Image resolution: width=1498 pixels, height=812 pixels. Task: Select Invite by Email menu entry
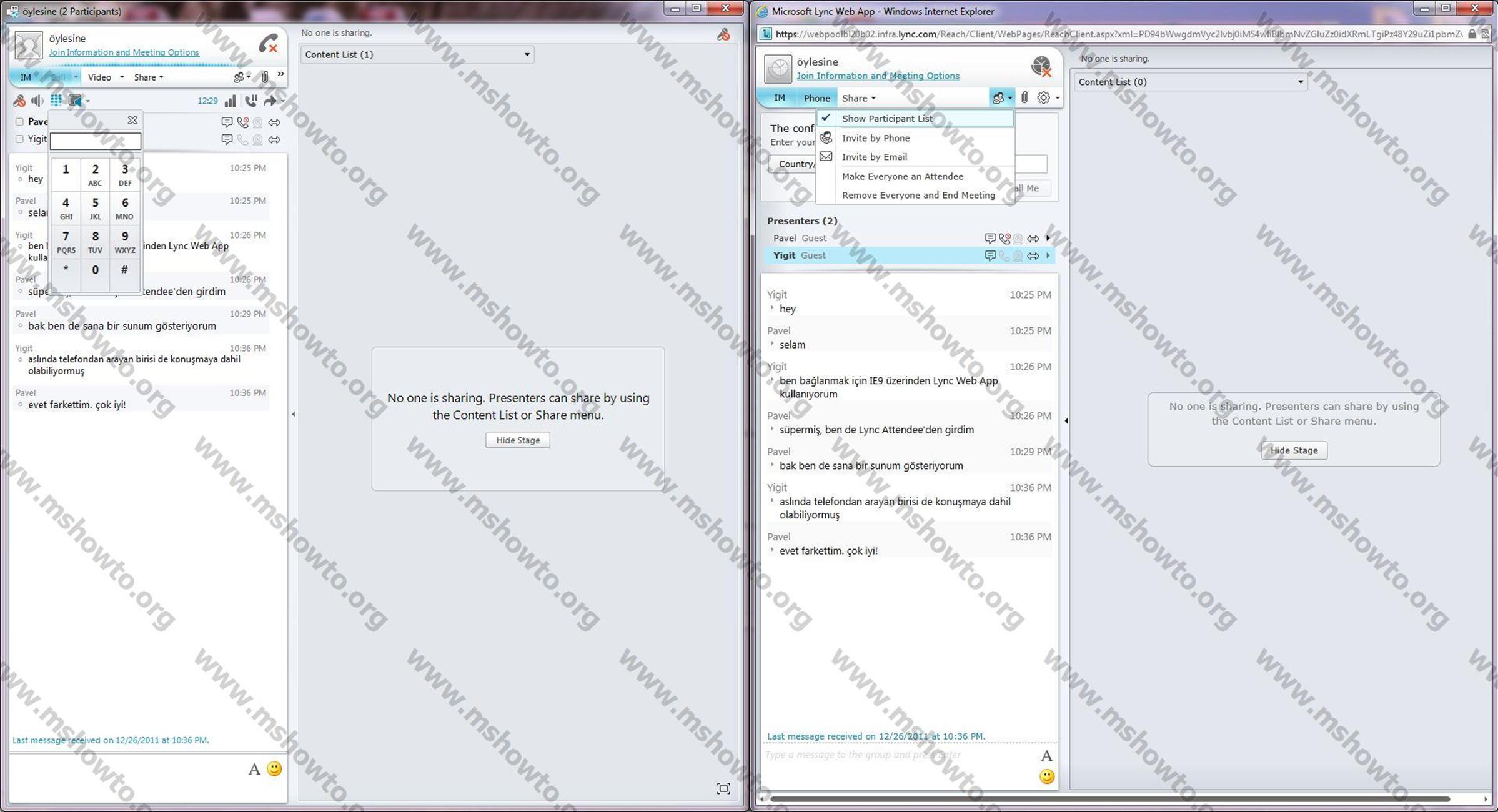tap(874, 157)
